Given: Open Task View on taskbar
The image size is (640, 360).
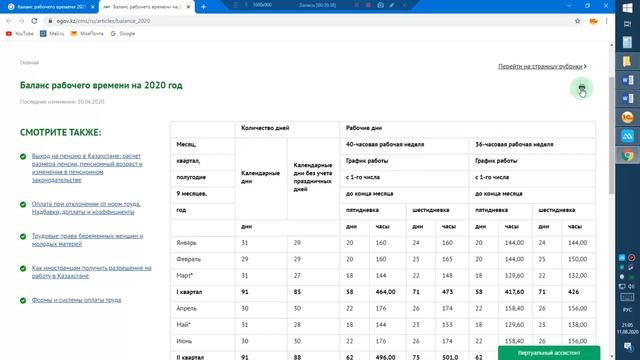Looking at the screenshot, I should point(627,24).
